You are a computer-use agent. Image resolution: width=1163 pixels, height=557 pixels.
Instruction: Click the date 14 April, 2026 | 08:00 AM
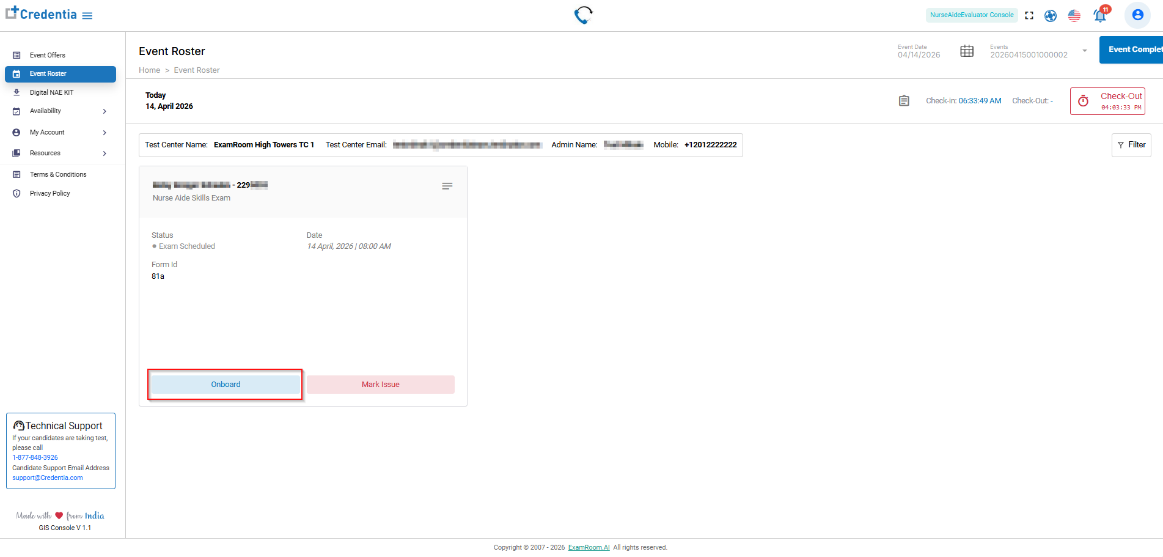(x=349, y=245)
